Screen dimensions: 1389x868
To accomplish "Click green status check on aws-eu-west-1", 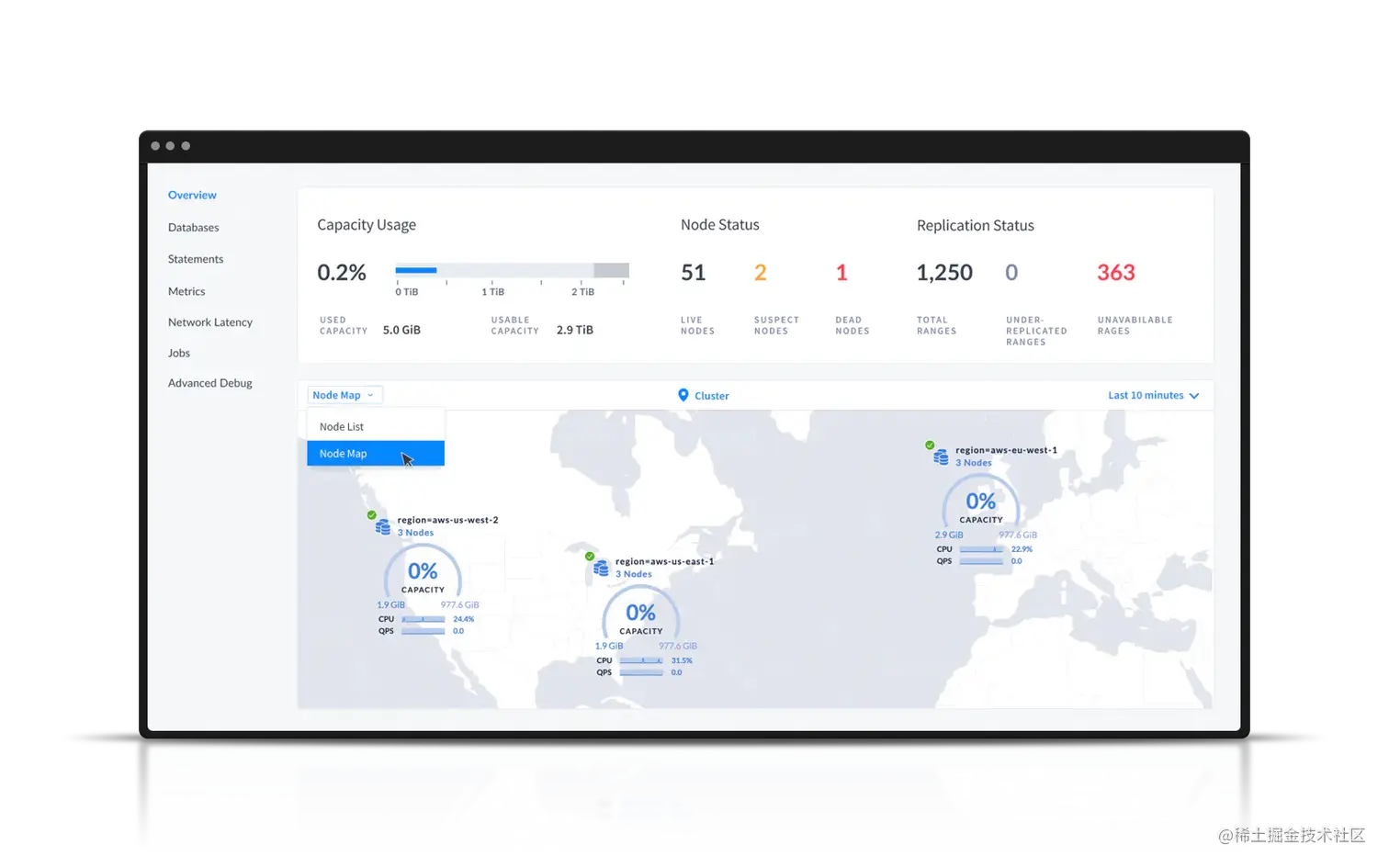I will pyautogui.click(x=930, y=445).
